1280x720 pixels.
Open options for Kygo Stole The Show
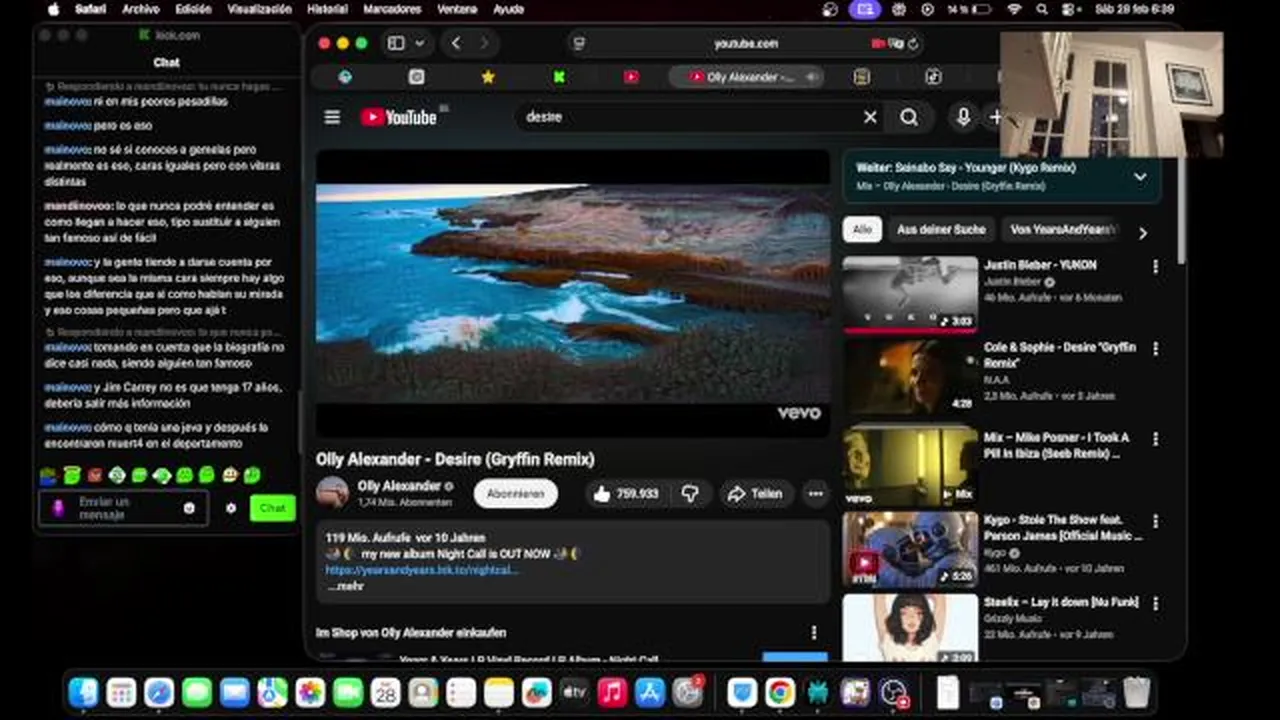click(1155, 521)
